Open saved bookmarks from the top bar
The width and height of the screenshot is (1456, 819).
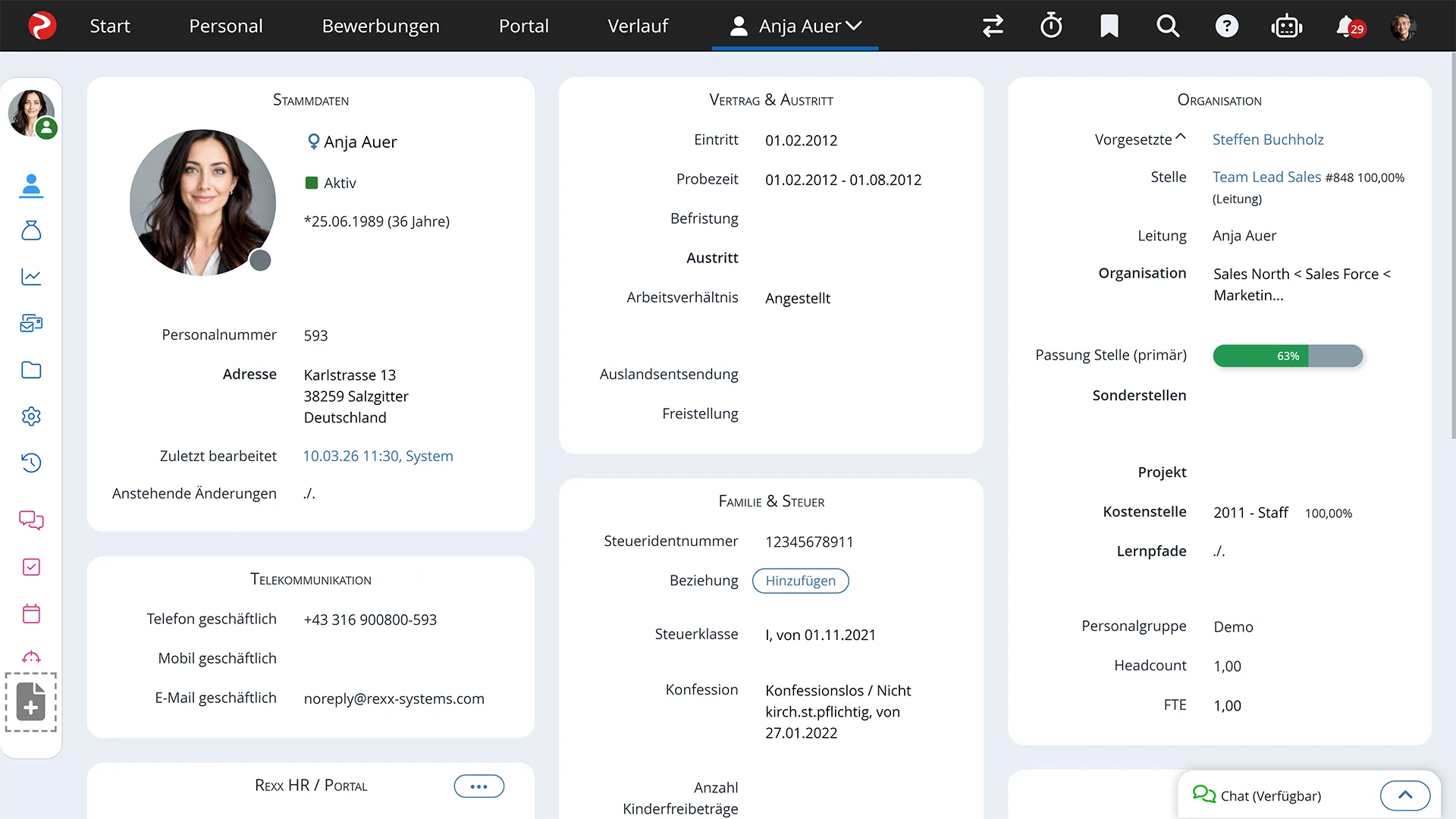[x=1109, y=25]
